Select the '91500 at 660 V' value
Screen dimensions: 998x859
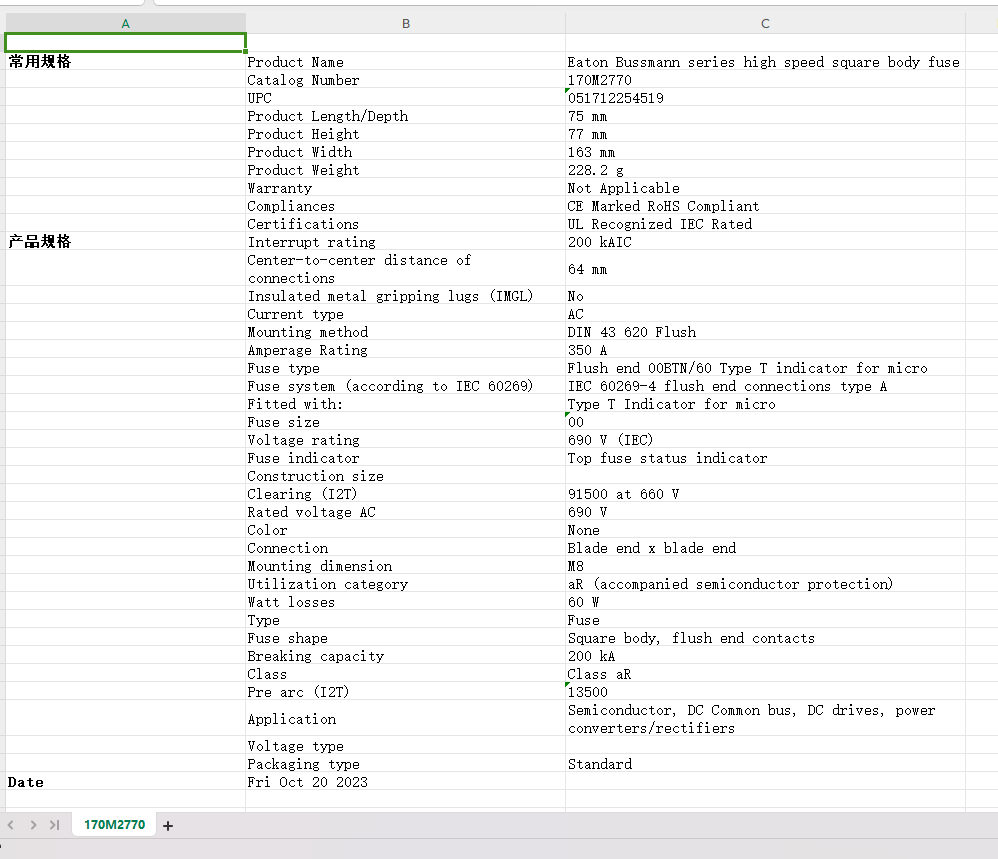point(765,494)
